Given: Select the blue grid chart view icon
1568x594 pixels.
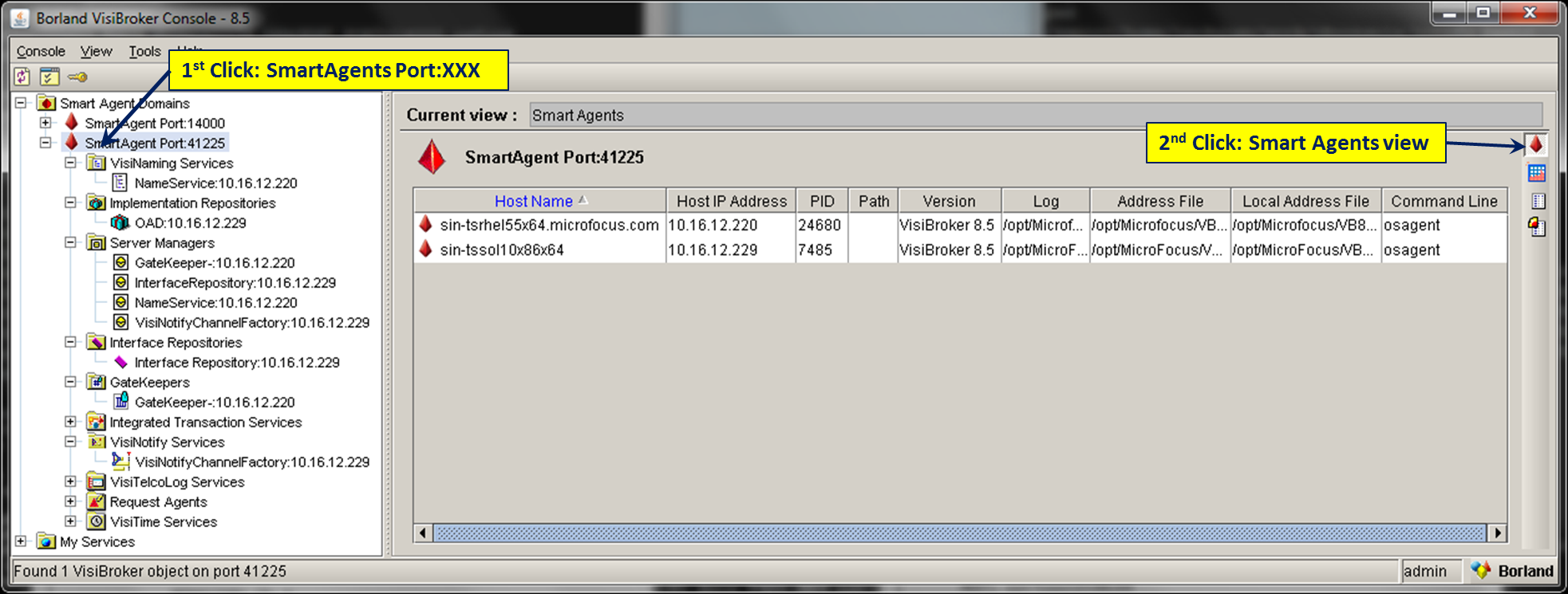Looking at the screenshot, I should coord(1536,173).
